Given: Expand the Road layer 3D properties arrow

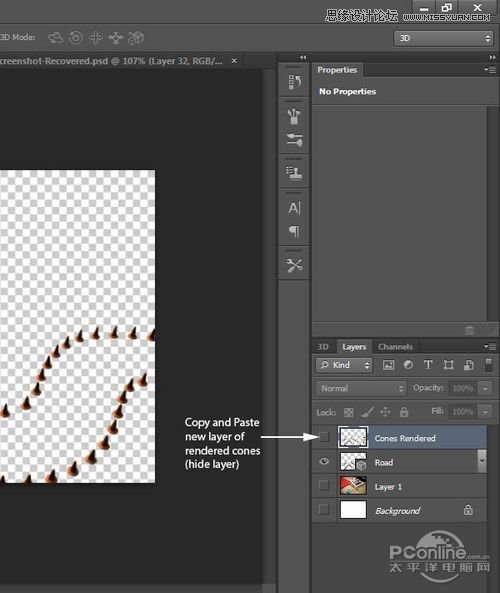Looking at the screenshot, I should click(482, 461).
